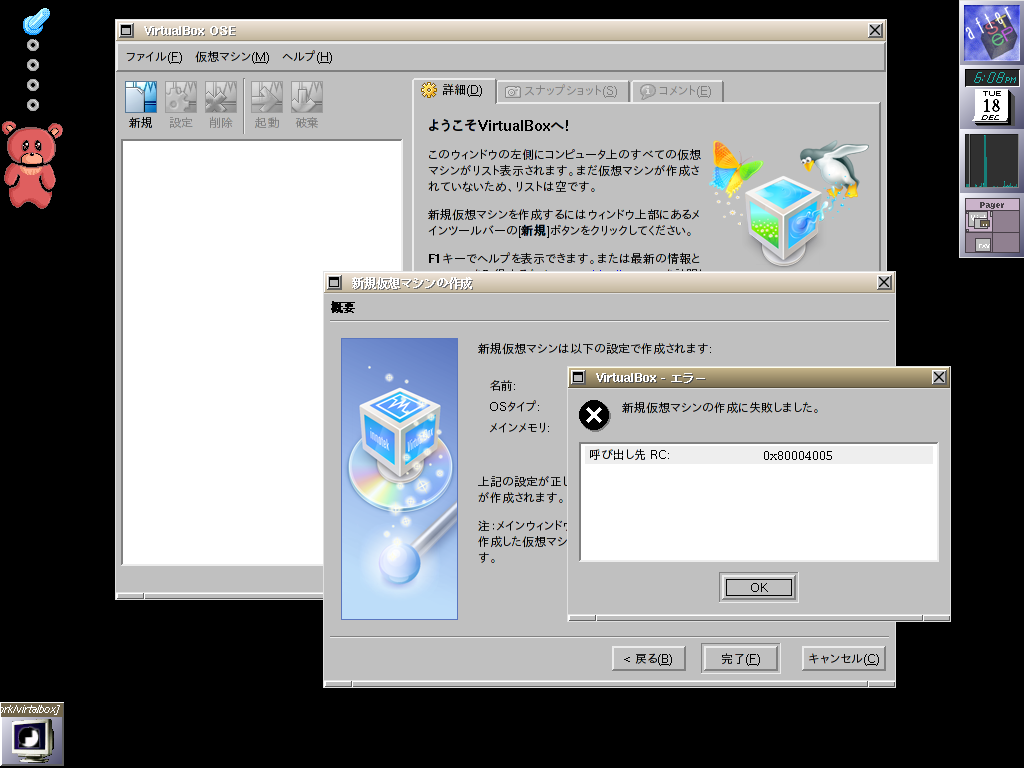Image resolution: width=1024 pixels, height=768 pixels.
Task: Click the OSタイプ: label in wizard
Action: (514, 406)
